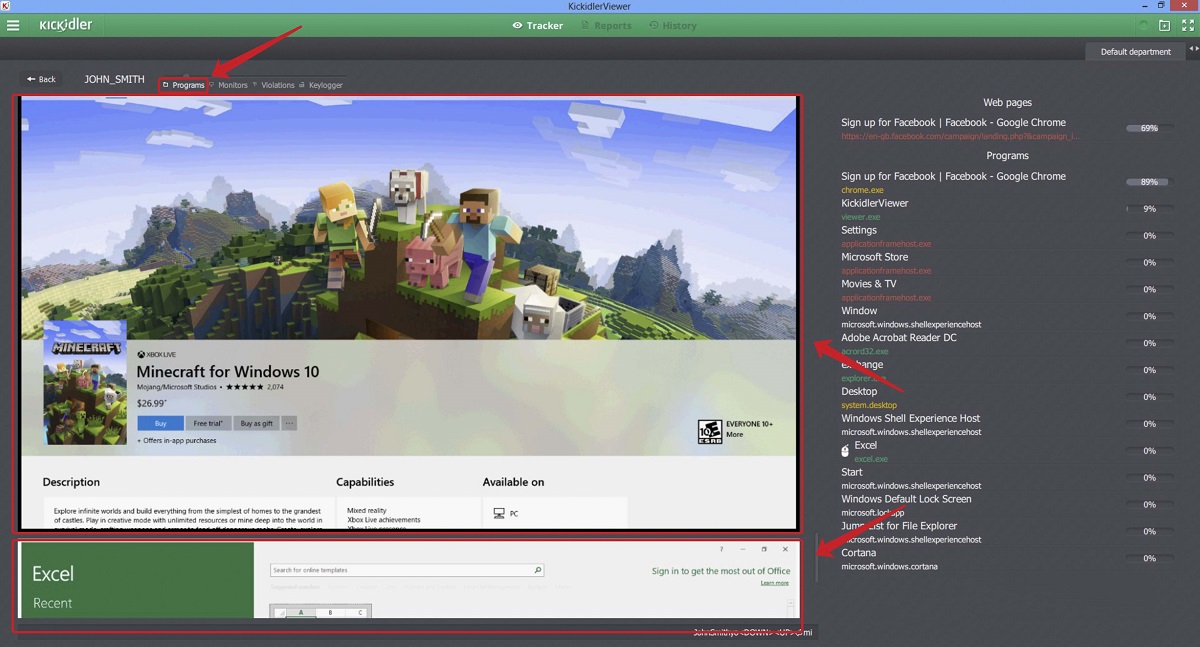Select the Adobe Acrobat Reader DC row
1200x647 pixels.
(1007, 344)
